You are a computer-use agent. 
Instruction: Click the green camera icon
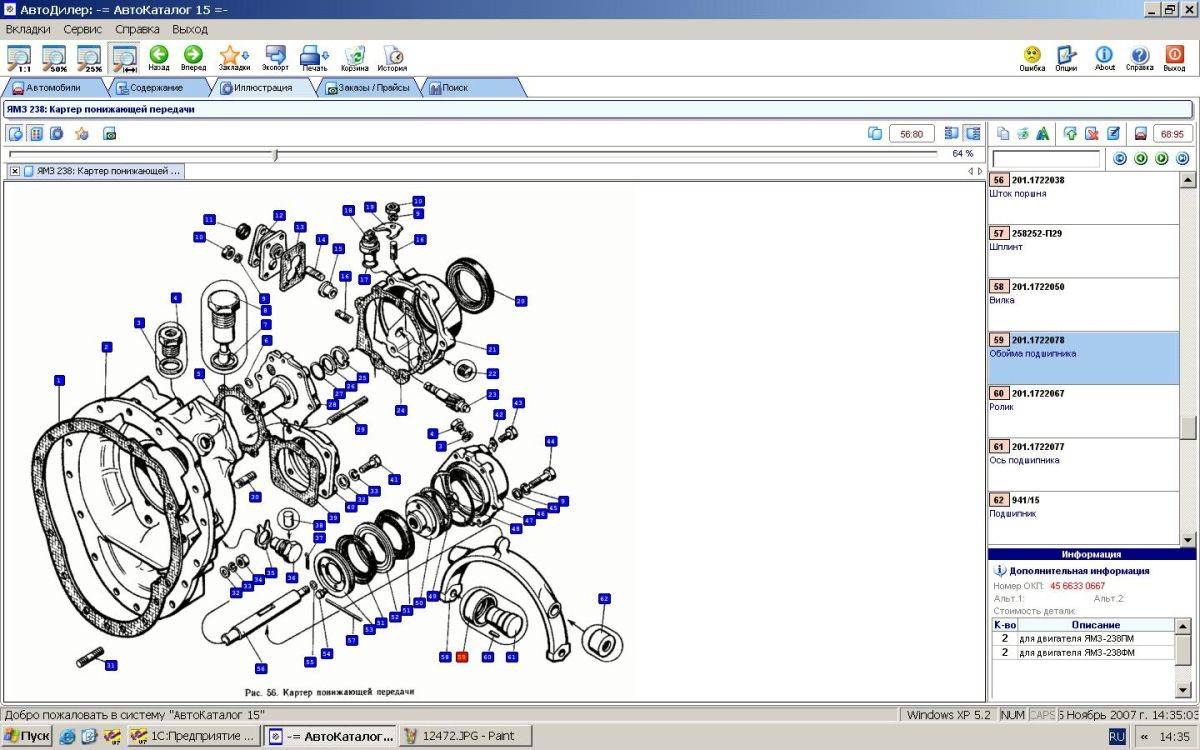pyautogui.click(x=110, y=133)
